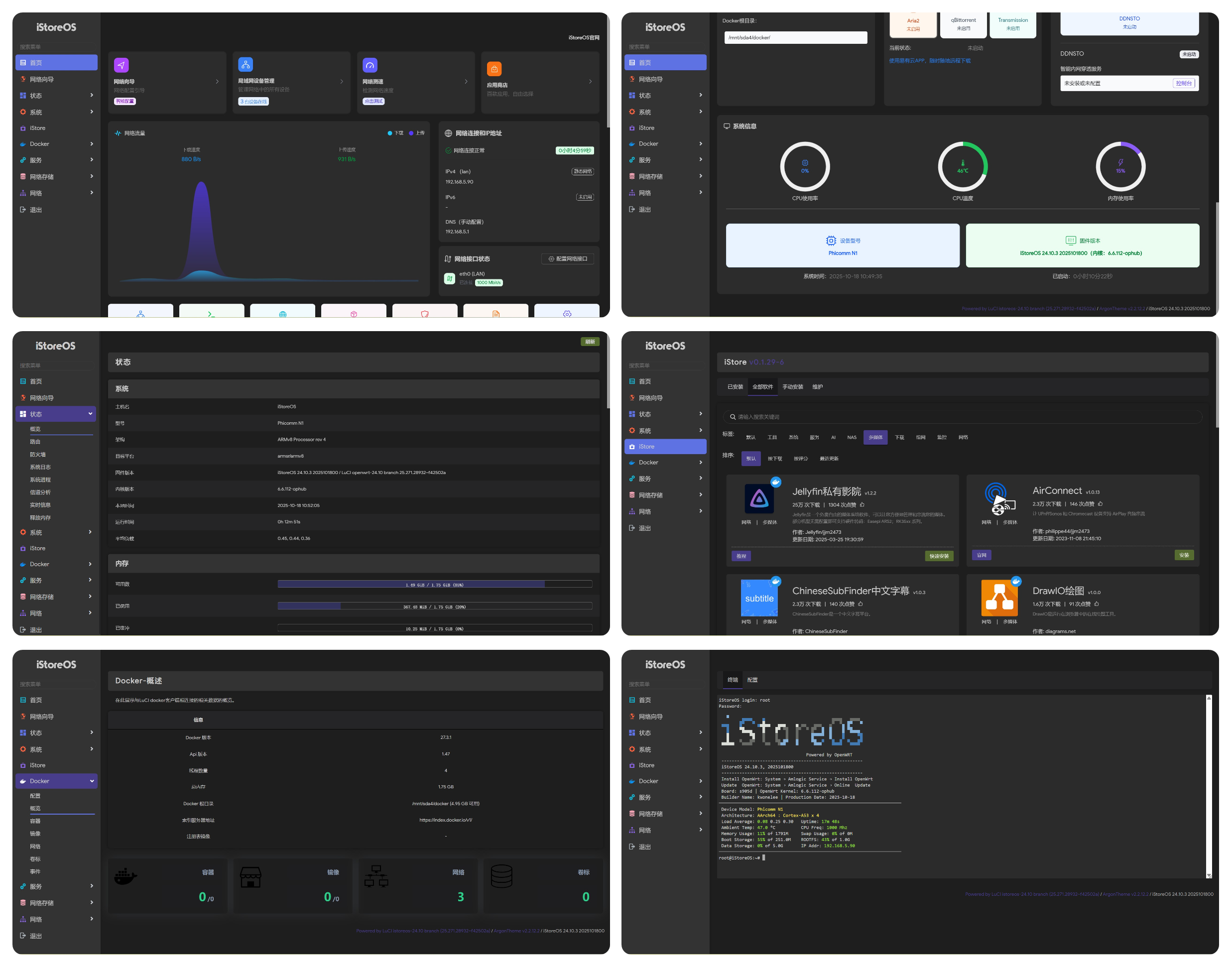
Task: Click the green 刷新 button on status page
Action: [x=590, y=342]
